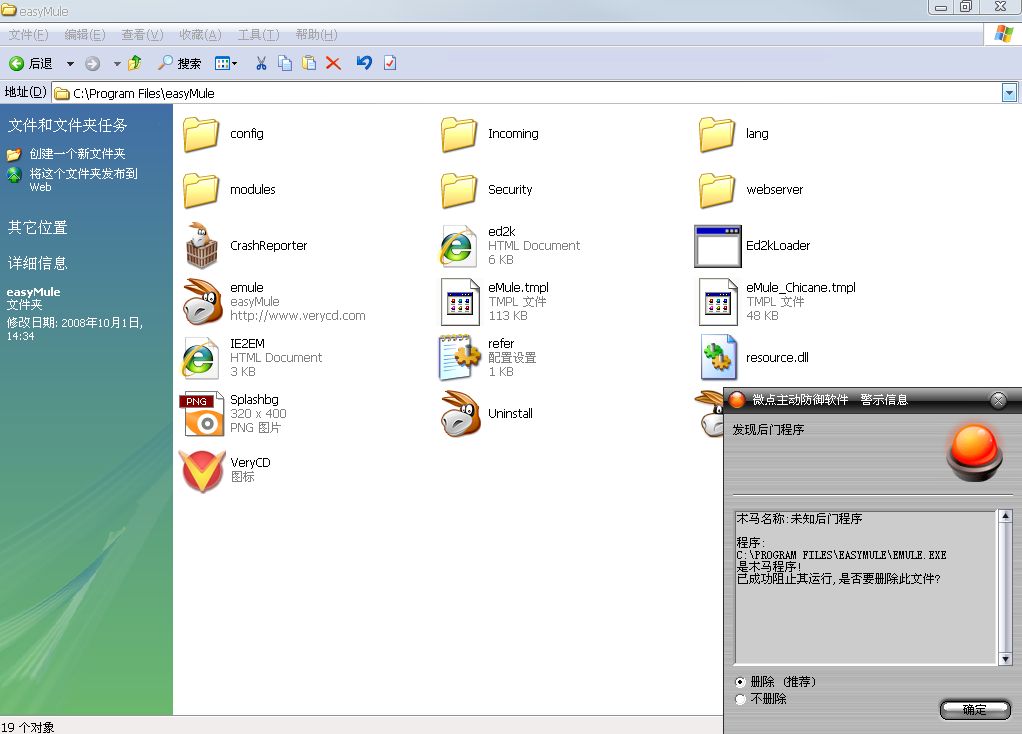The height and width of the screenshot is (734, 1022).
Task: Open the Views dropdown button
Action: coord(226,63)
